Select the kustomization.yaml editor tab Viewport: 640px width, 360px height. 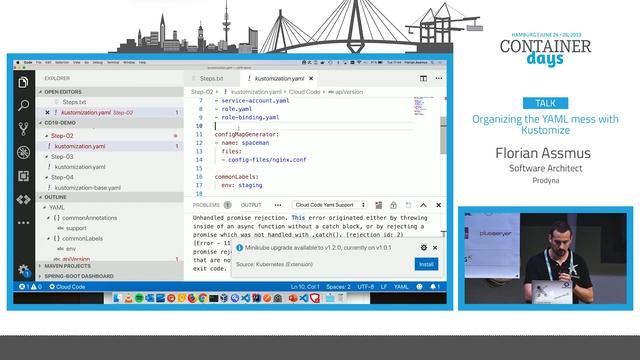click(x=279, y=78)
